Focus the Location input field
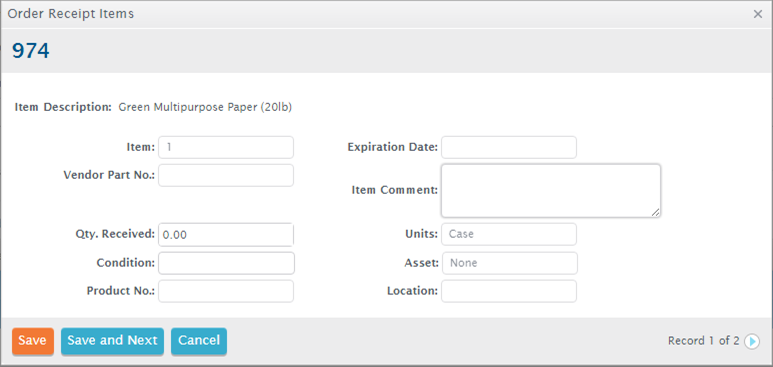773x367 pixels. (509, 291)
